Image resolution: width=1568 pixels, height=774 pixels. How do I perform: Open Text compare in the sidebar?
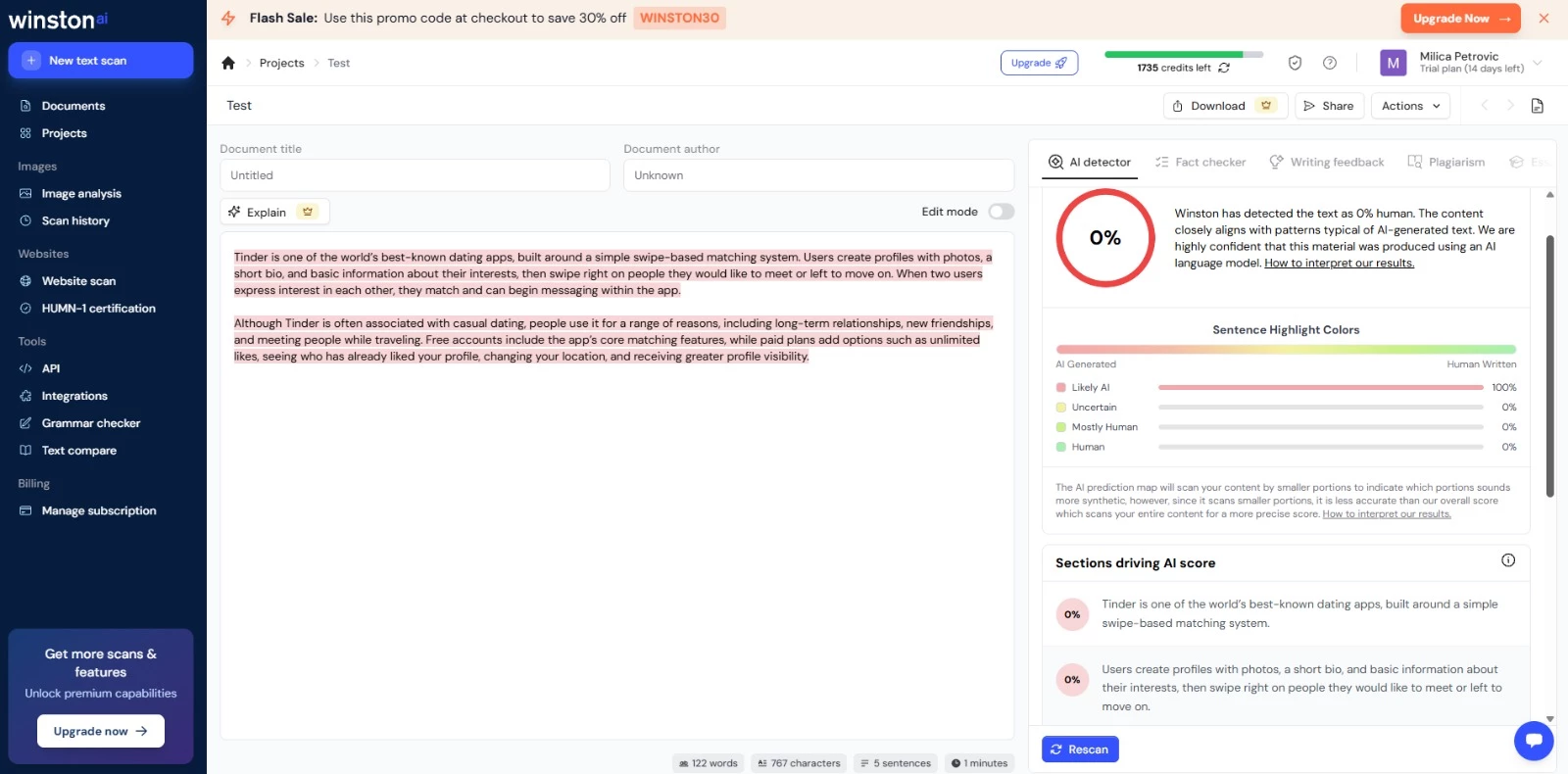78,451
